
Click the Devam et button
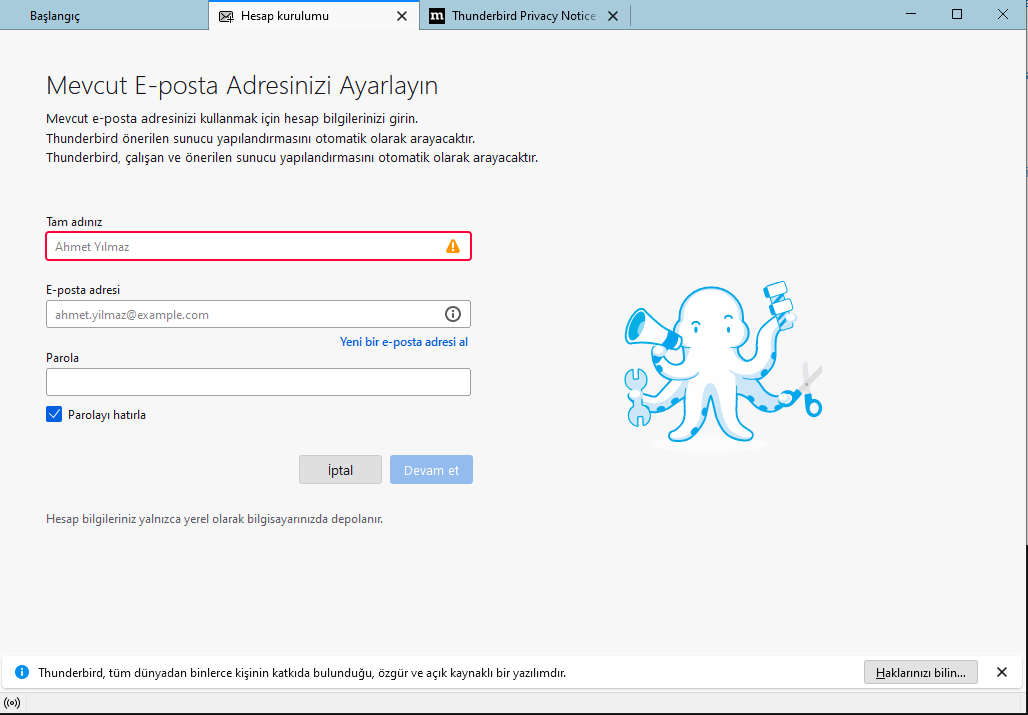click(431, 470)
